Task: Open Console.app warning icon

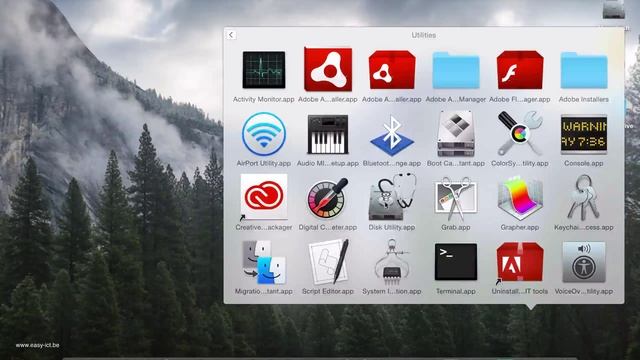Action: click(x=584, y=134)
